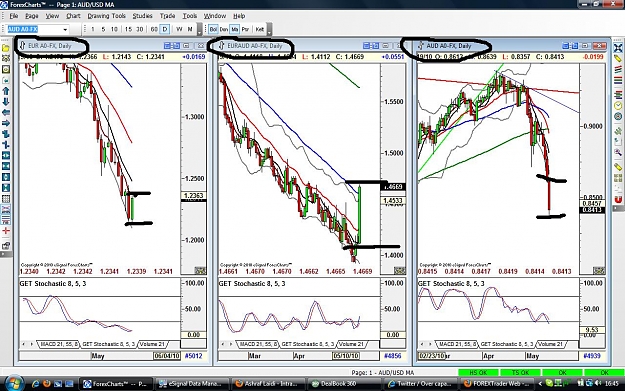The image size is (625, 391).
Task: Select the crossing arrows tool in right toolbar
Action: tap(618, 49)
